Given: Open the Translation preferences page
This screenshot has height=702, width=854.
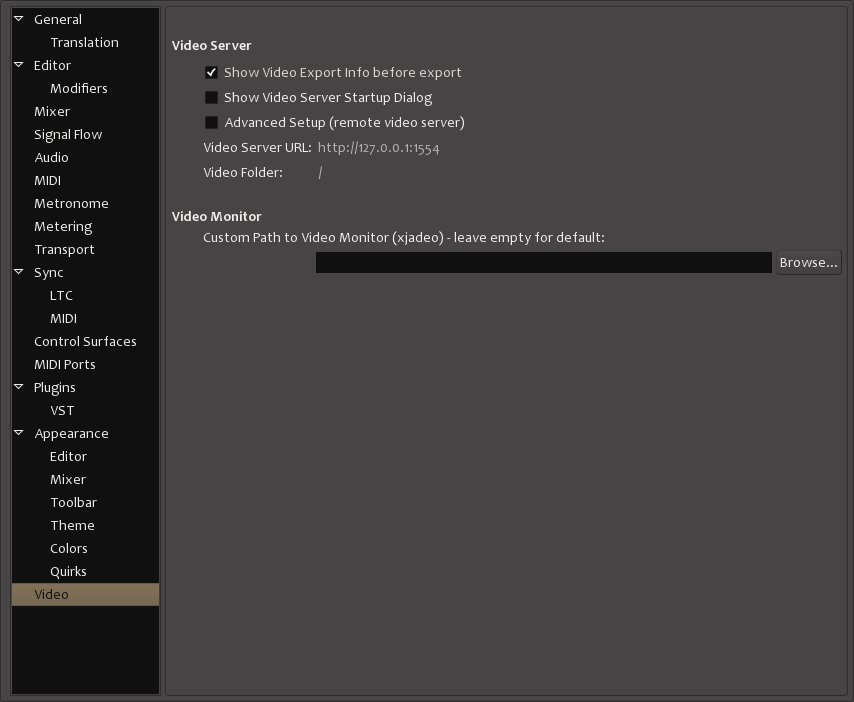Looking at the screenshot, I should [84, 42].
